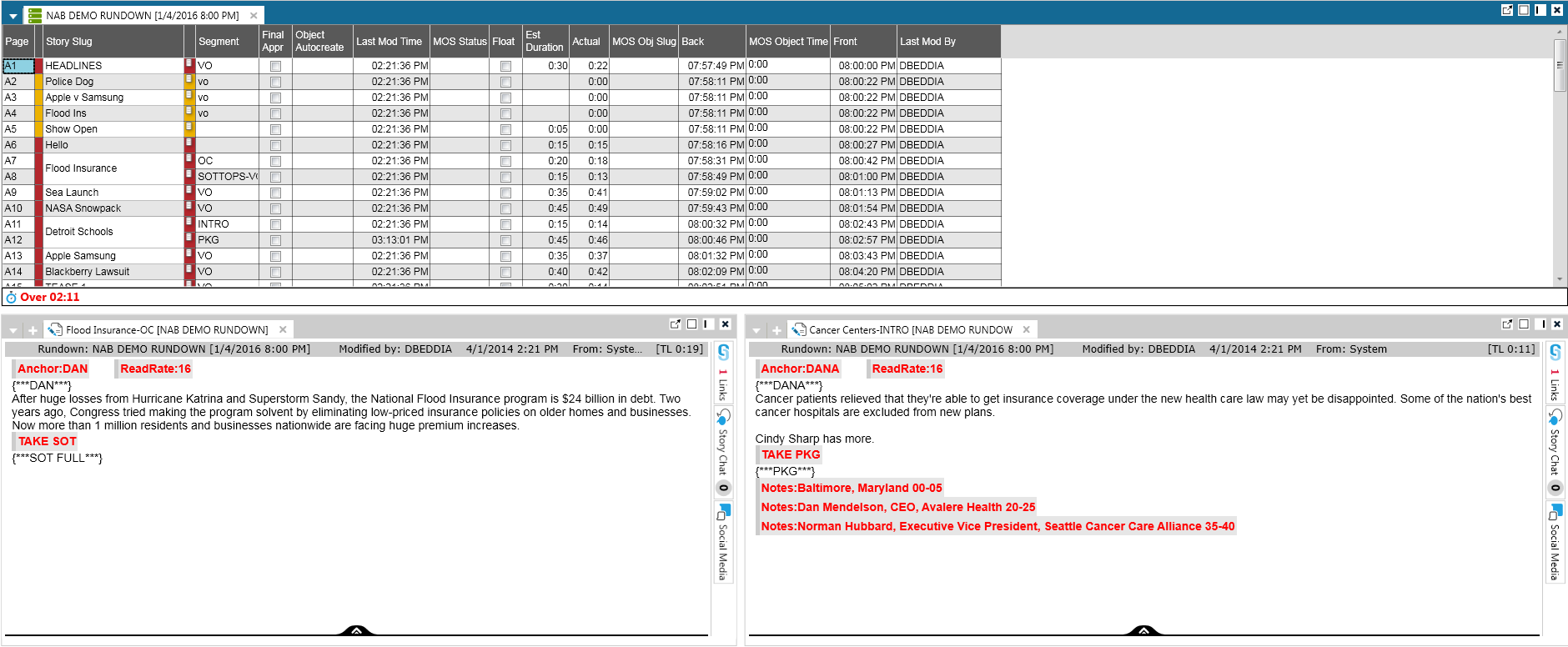Maximize the Flood Insurance-OC story pane
The image size is (1568, 647).
point(691,324)
